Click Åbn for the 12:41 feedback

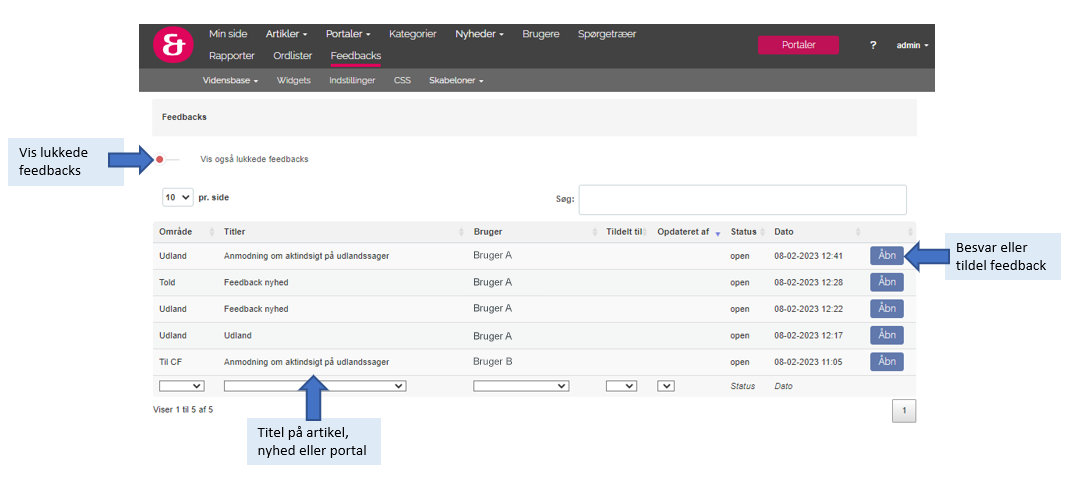click(x=887, y=255)
